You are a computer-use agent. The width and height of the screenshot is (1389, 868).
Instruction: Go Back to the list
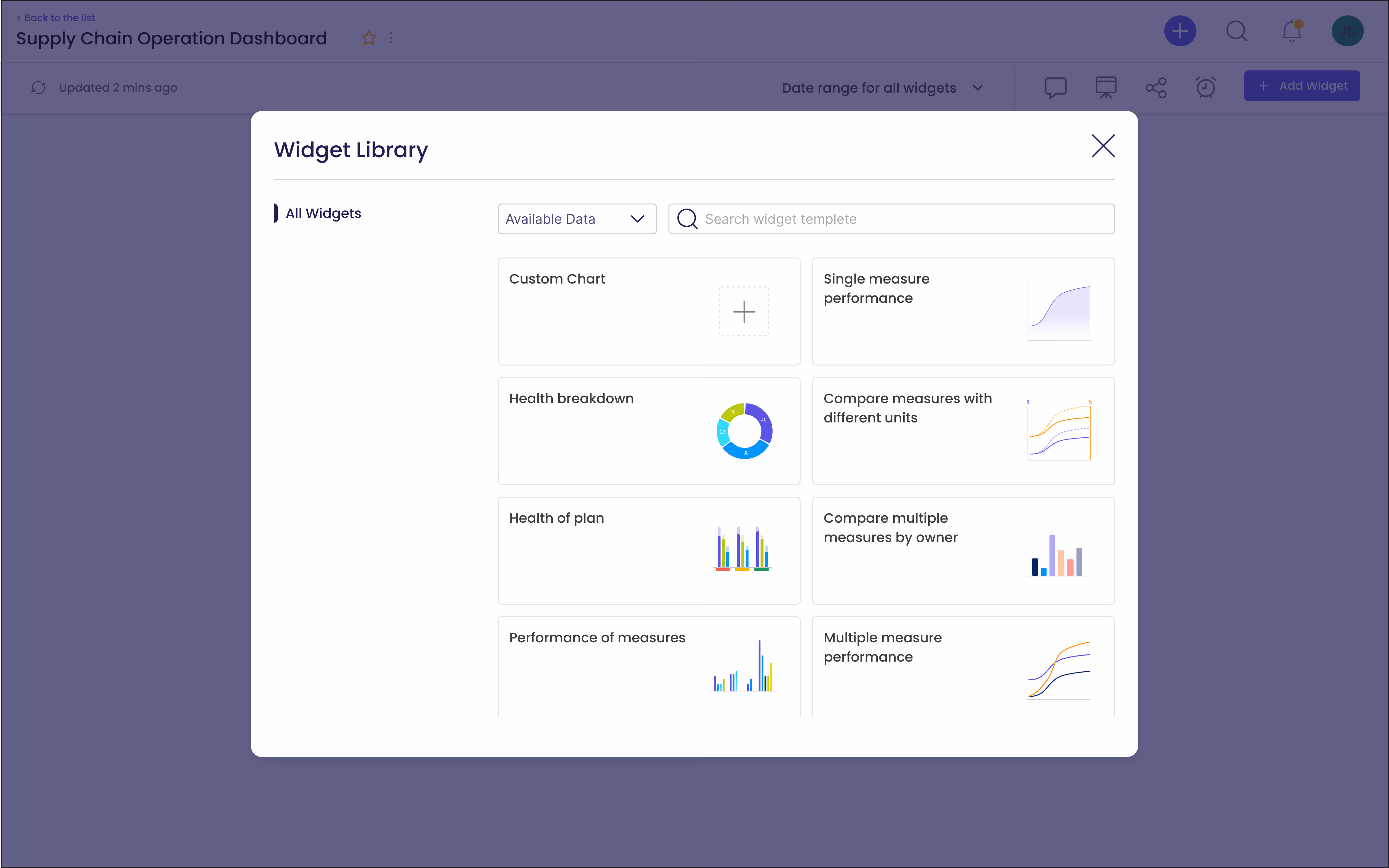click(55, 17)
